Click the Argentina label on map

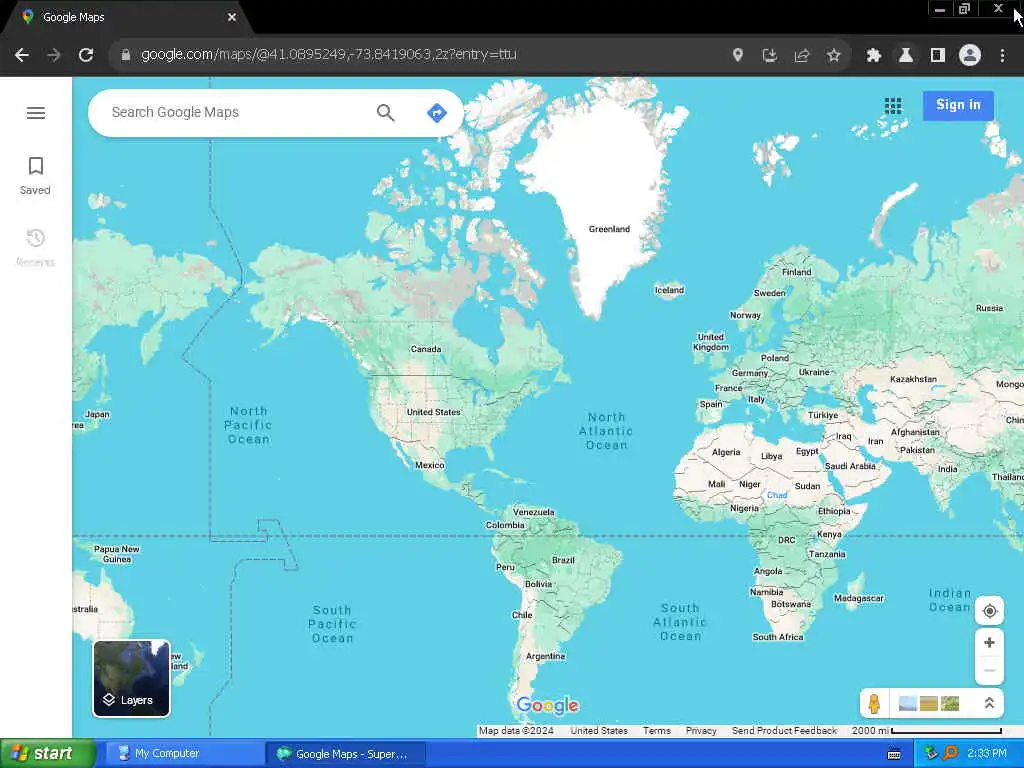(545, 656)
